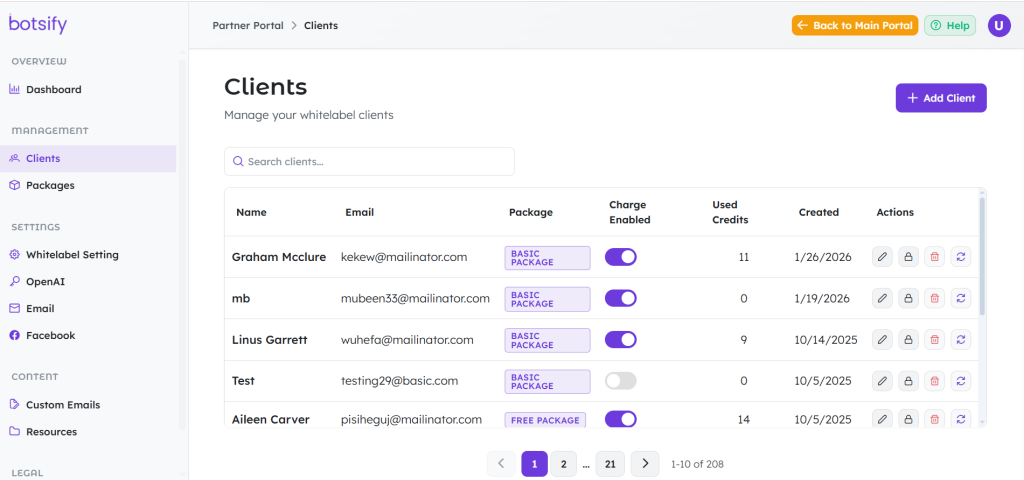Jump to page 21 of clients
Image resolution: width=1024 pixels, height=480 pixels.
pos(610,464)
